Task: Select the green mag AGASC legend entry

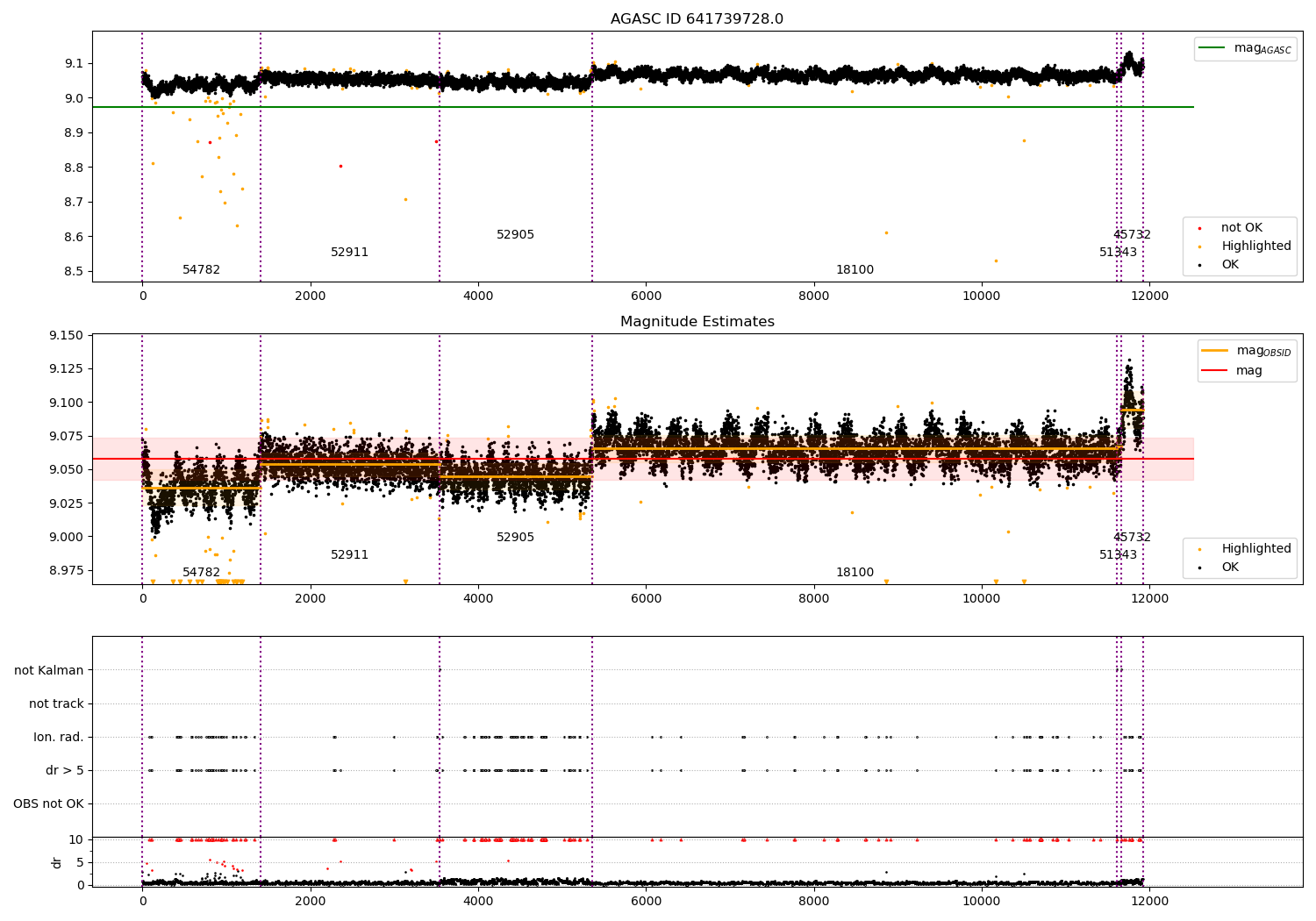Action: pos(1245,48)
